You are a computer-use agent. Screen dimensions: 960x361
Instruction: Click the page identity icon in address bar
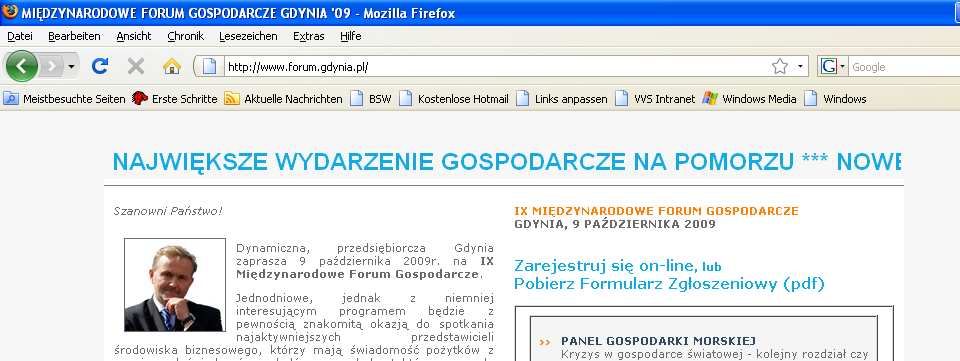point(209,66)
